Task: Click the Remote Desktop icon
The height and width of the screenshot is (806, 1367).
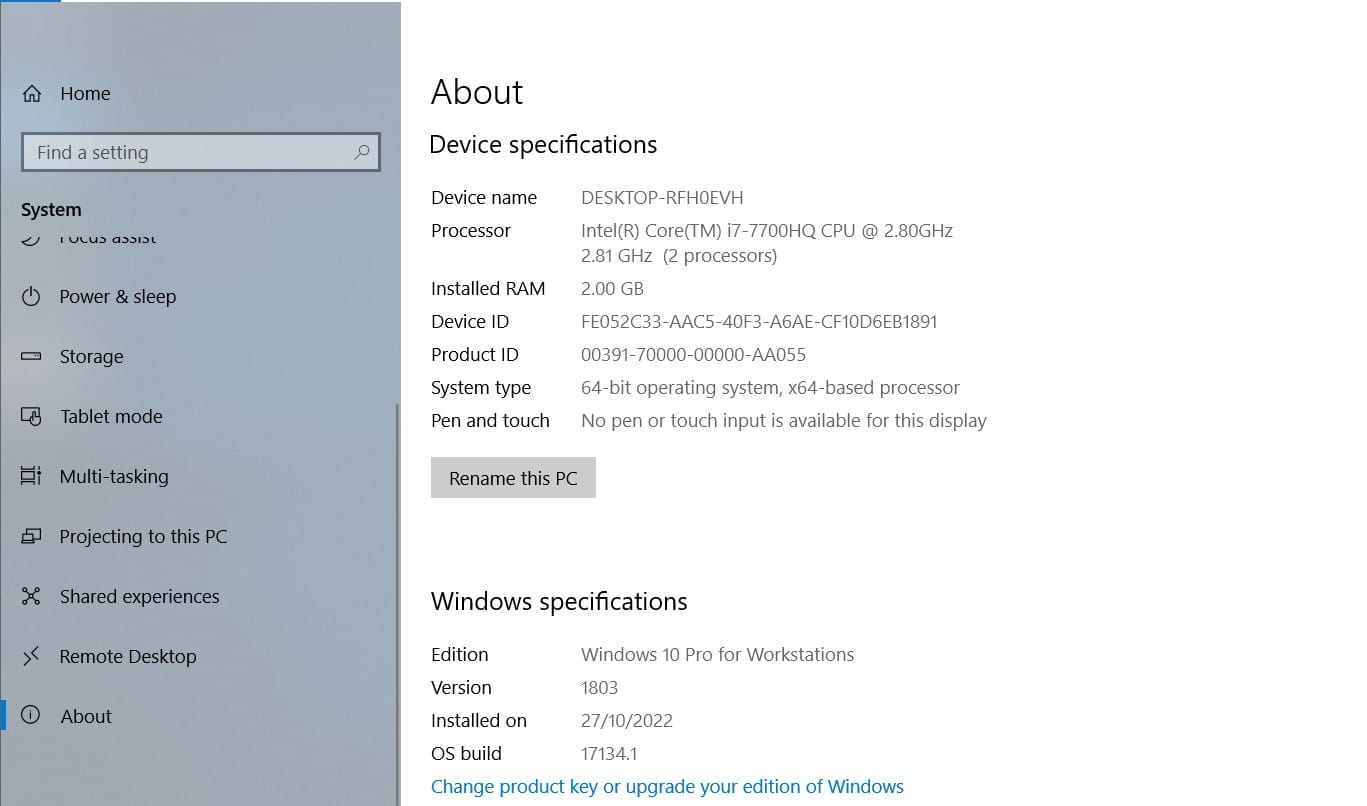Action: click(31, 656)
